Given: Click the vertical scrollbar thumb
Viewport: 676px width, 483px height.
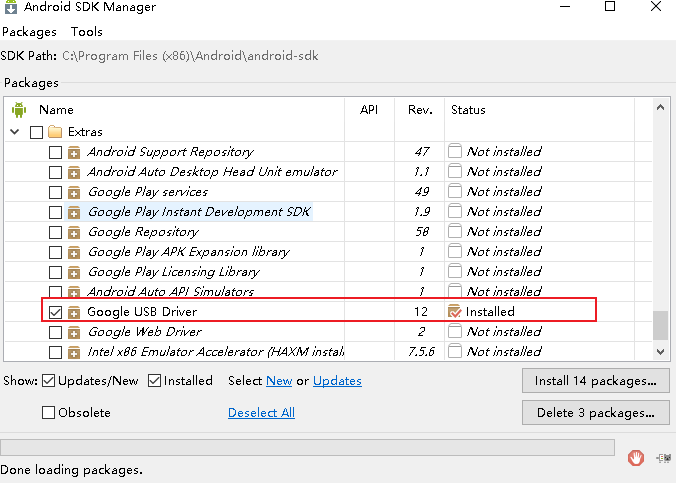Looking at the screenshot, I should pos(660,326).
